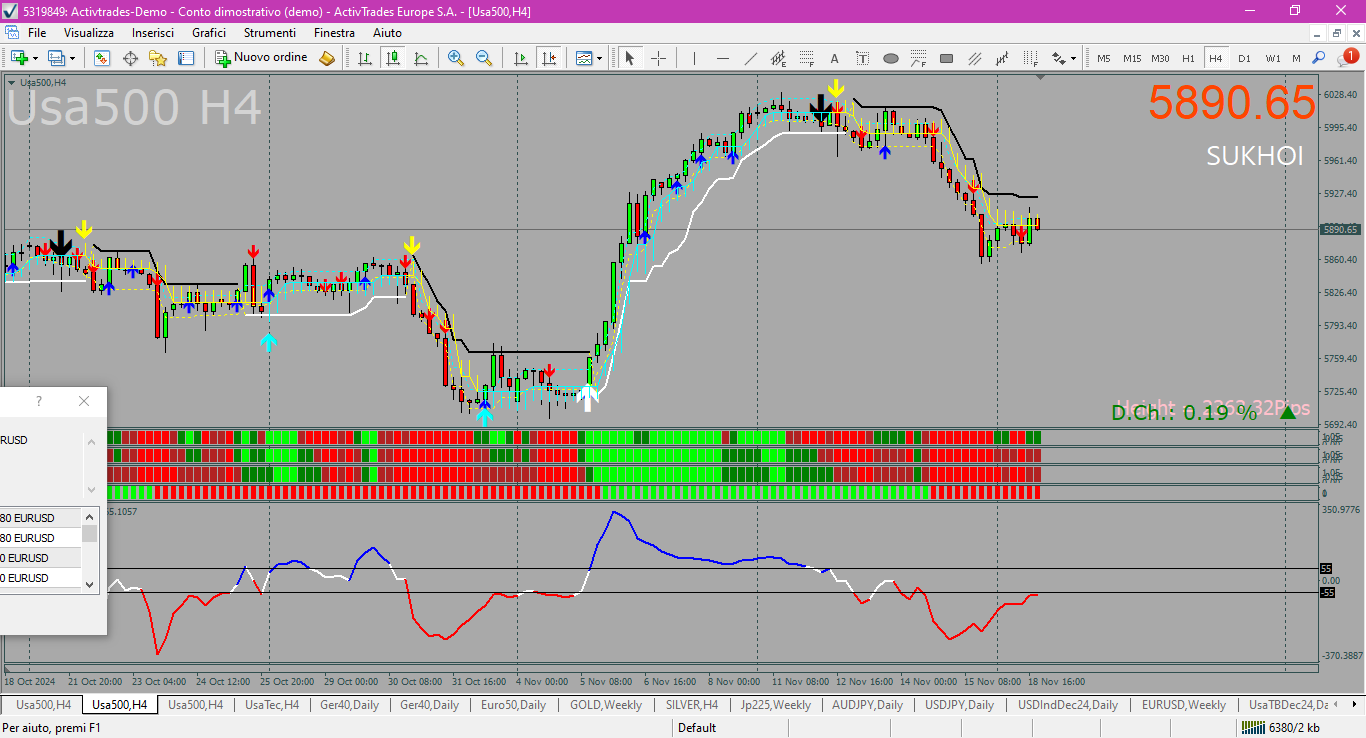Open the Strumenti menu
Image resolution: width=1366 pixels, height=738 pixels.
pyautogui.click(x=270, y=32)
